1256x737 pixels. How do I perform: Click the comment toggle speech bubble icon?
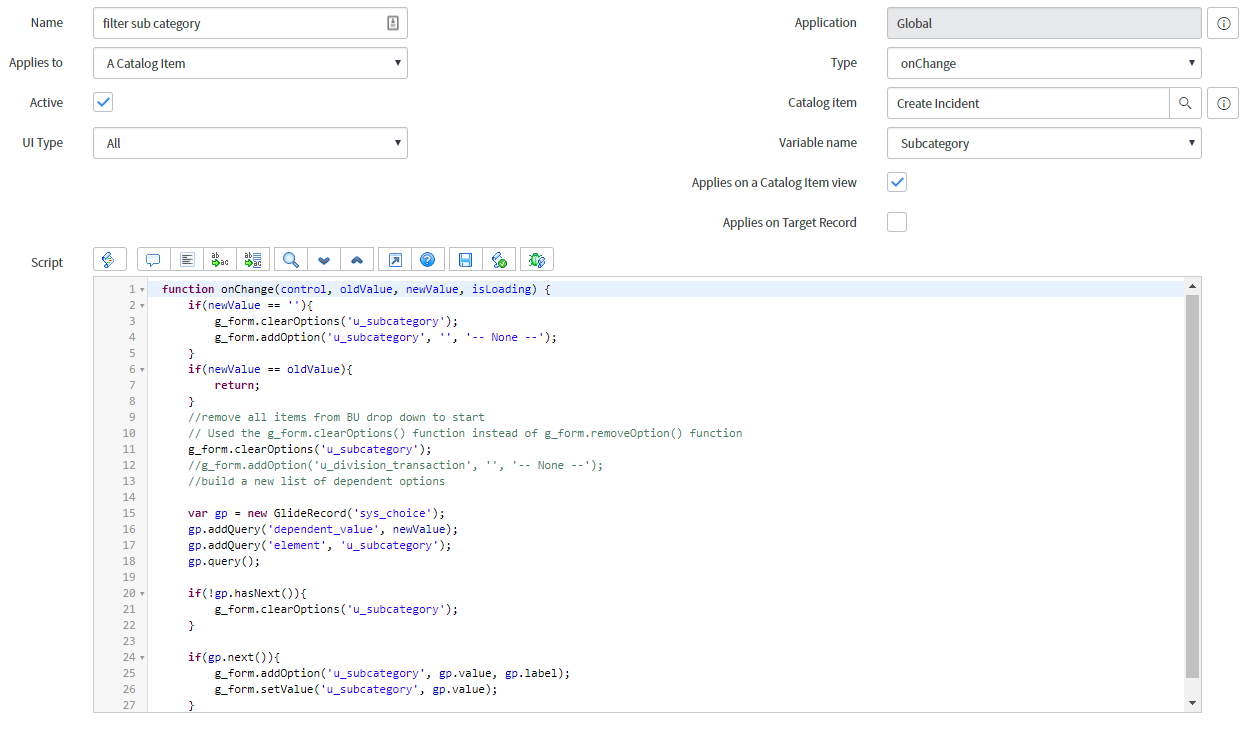click(153, 260)
